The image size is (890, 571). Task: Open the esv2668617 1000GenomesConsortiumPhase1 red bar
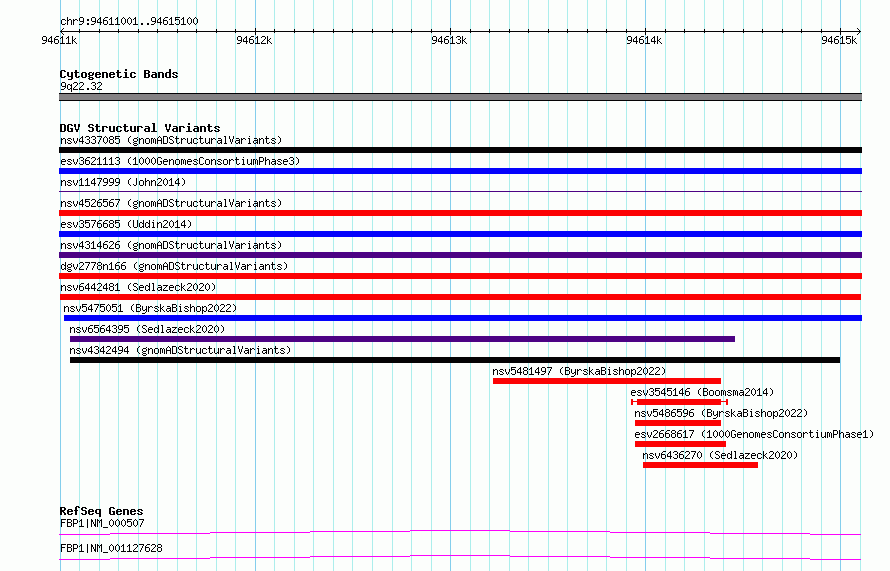click(x=681, y=444)
